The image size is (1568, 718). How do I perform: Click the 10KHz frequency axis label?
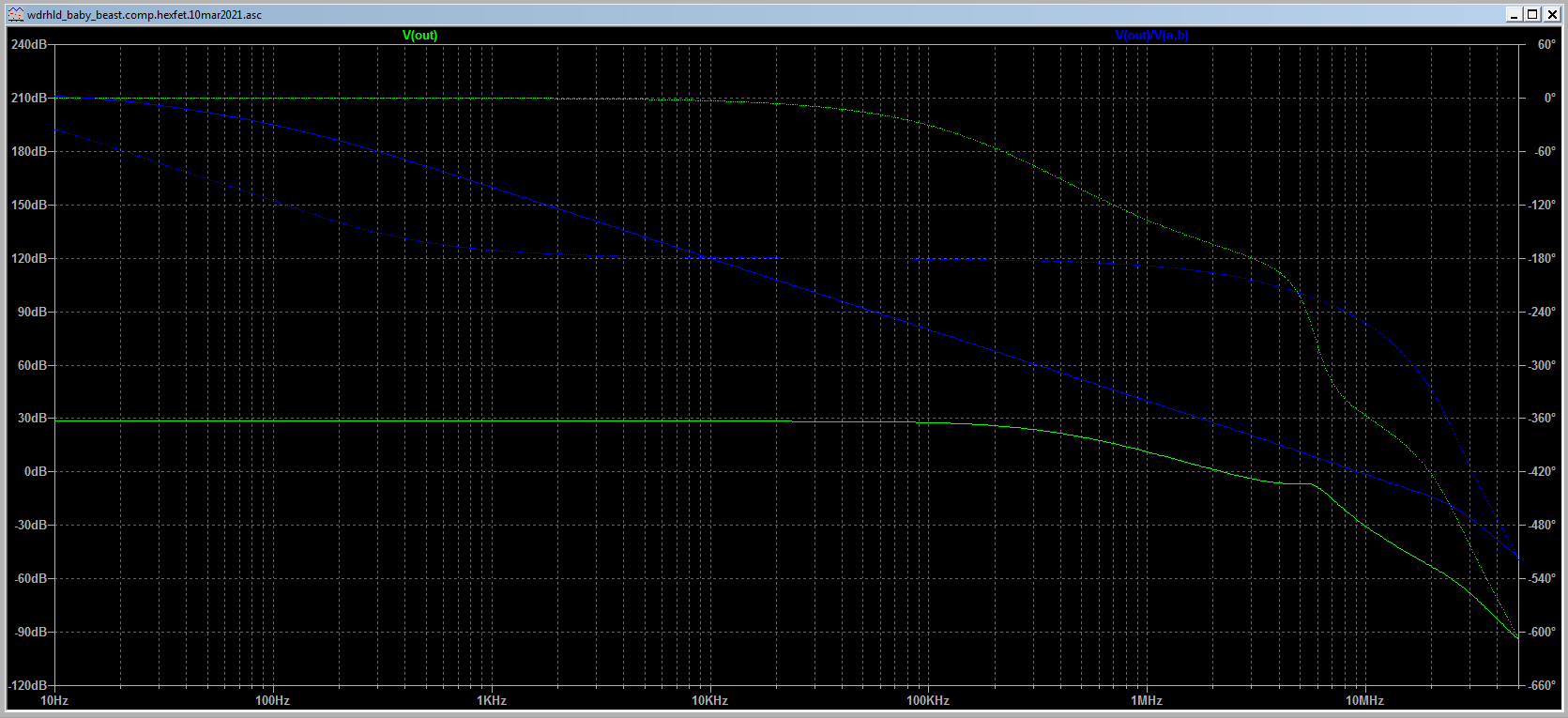(x=710, y=701)
